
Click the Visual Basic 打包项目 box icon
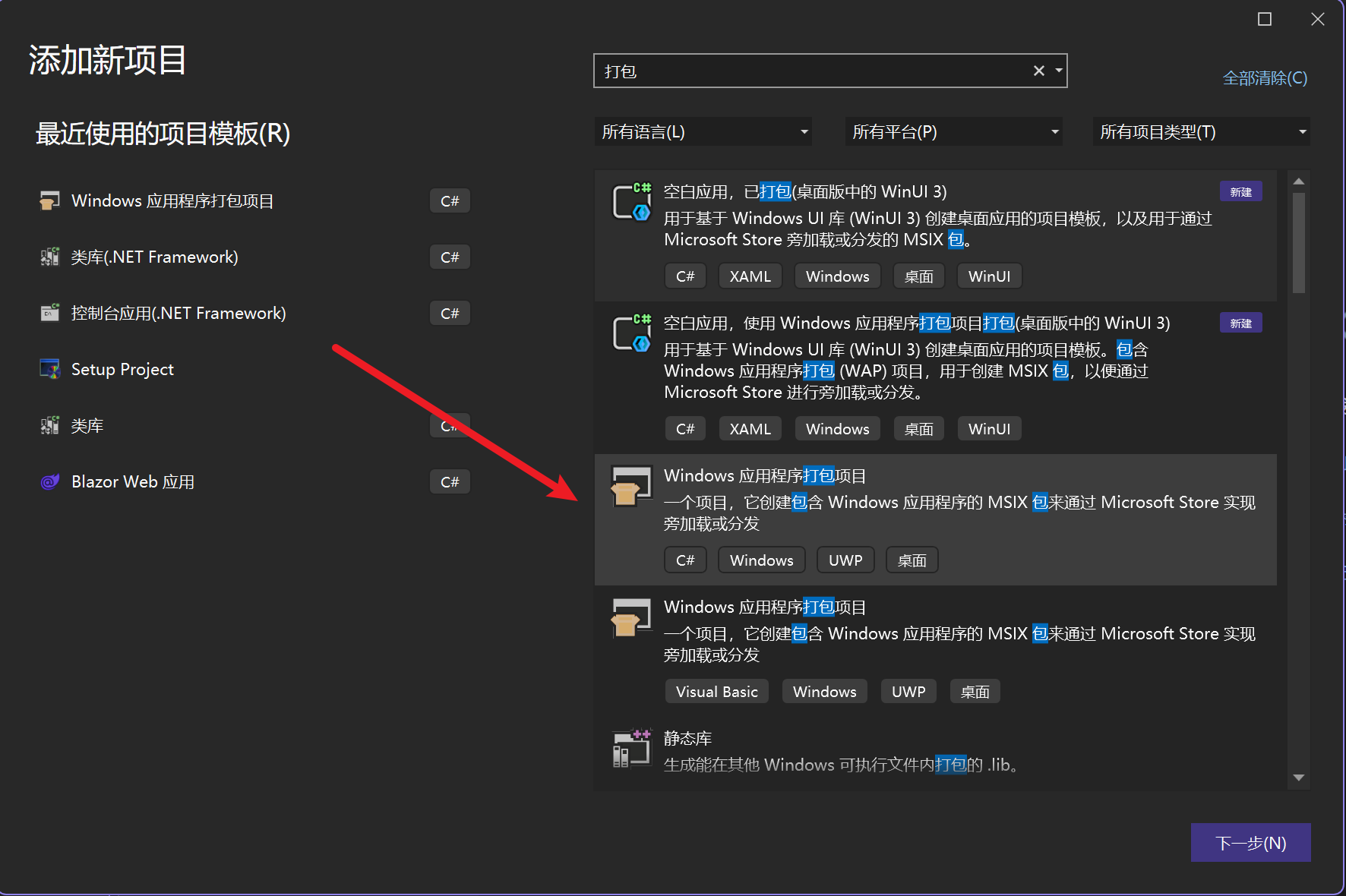coord(632,617)
